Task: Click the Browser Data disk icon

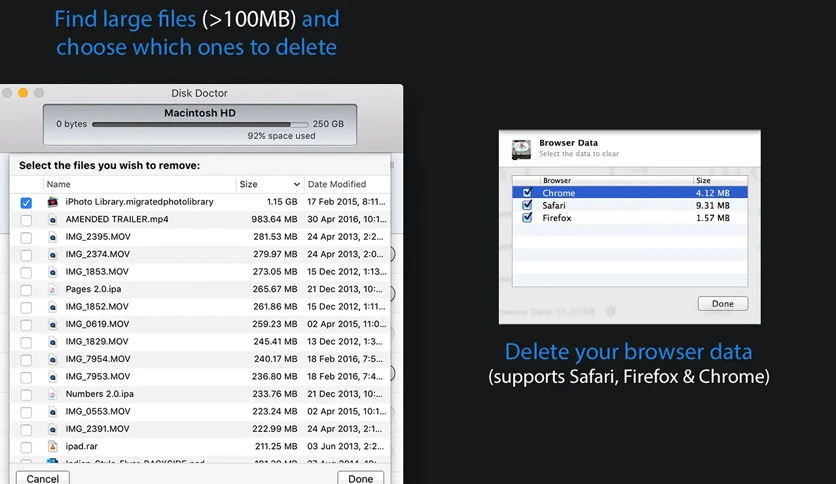Action: (x=521, y=149)
